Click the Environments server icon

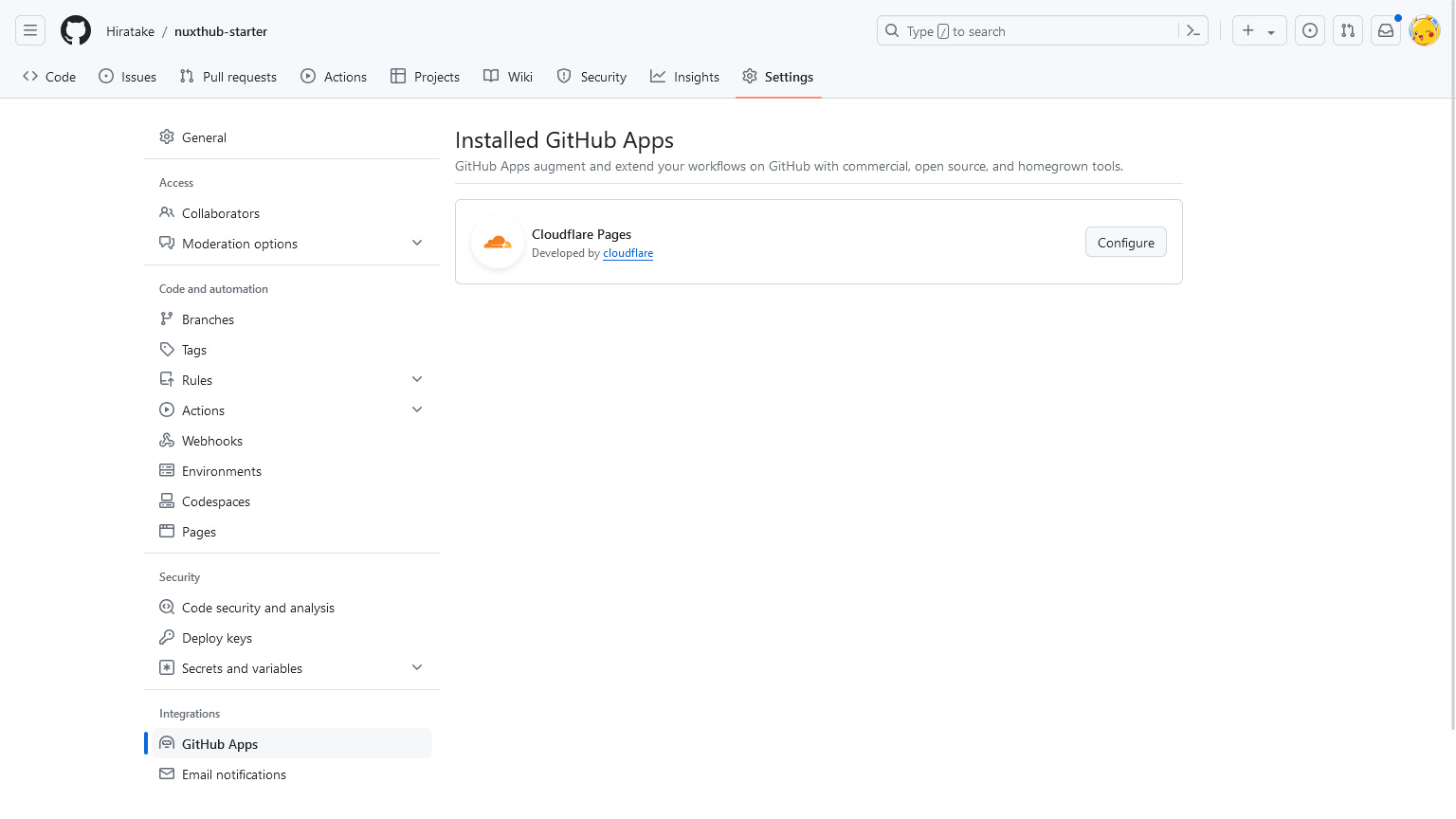pyautogui.click(x=167, y=470)
